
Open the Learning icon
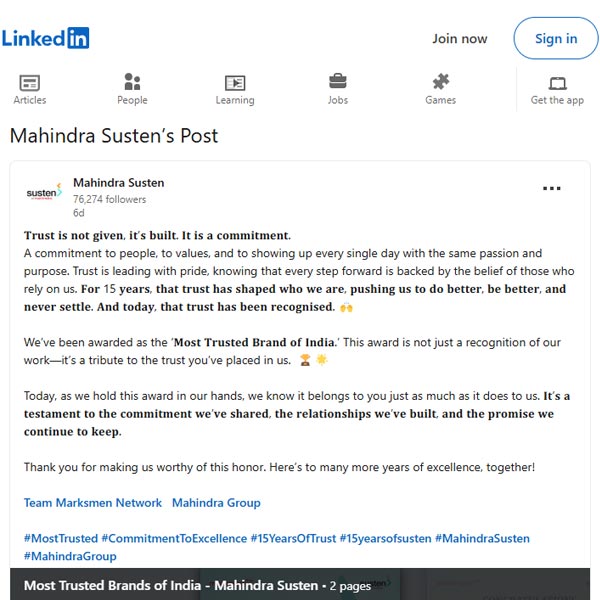(235, 83)
